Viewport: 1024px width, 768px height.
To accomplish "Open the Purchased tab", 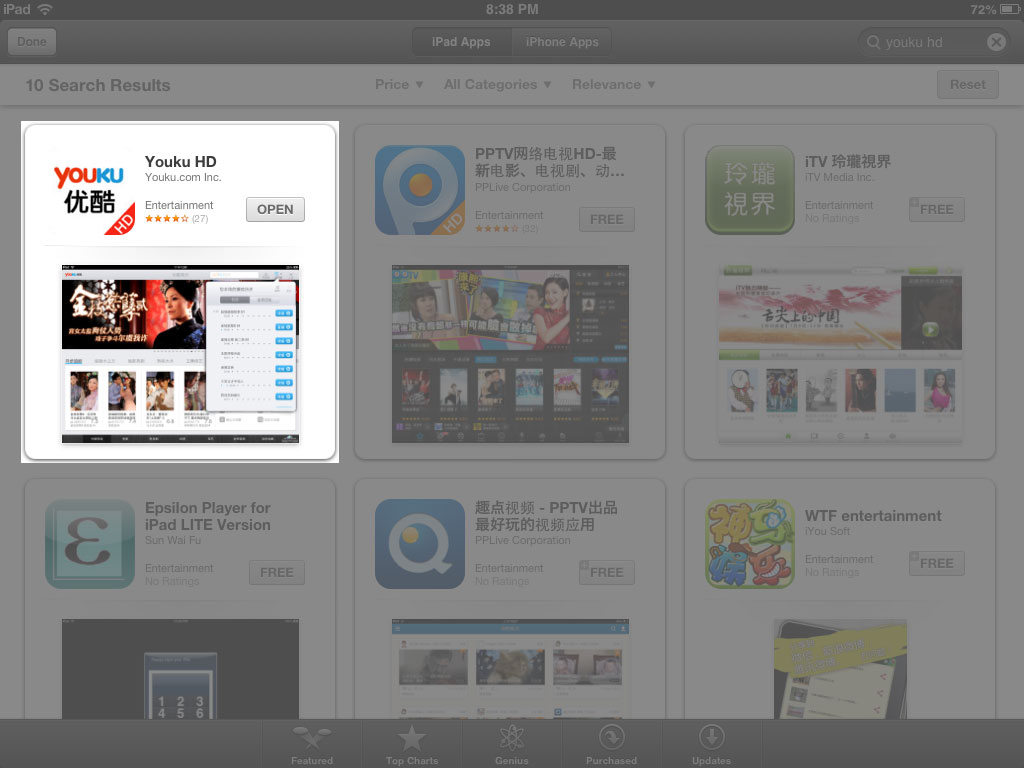I will (x=611, y=744).
